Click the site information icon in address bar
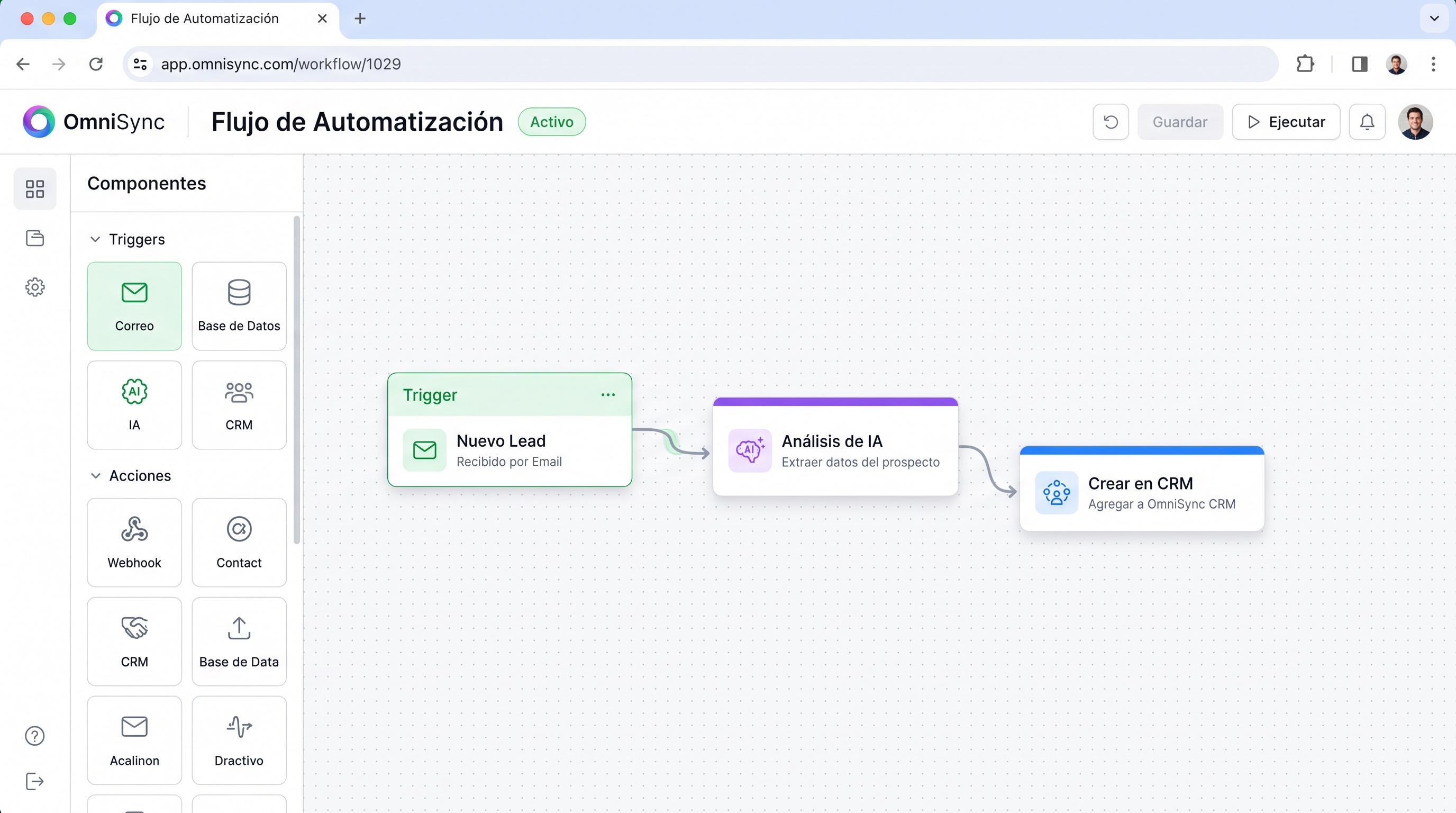 (x=140, y=64)
